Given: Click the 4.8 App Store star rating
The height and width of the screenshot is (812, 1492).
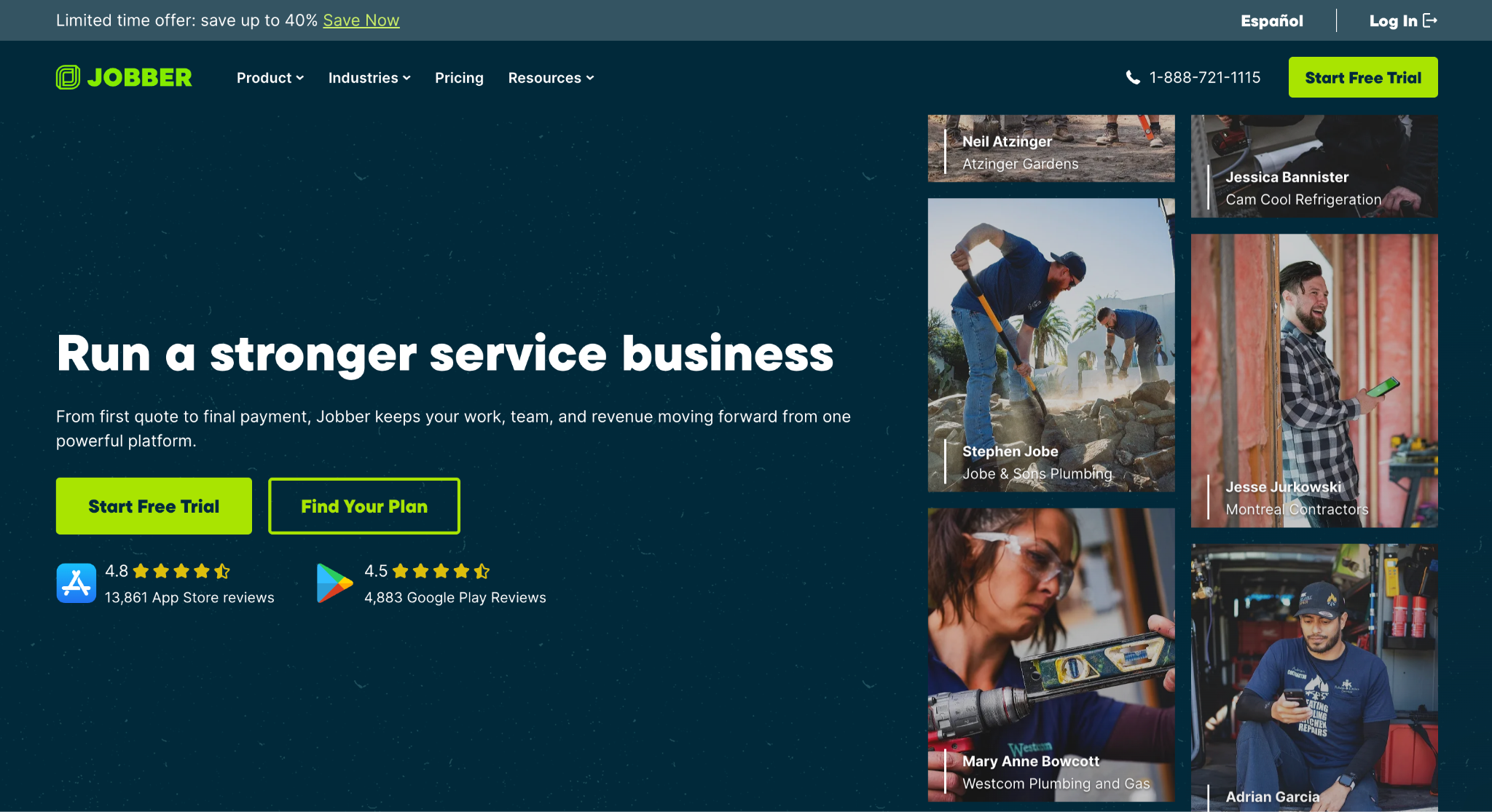Looking at the screenshot, I should pyautogui.click(x=181, y=571).
